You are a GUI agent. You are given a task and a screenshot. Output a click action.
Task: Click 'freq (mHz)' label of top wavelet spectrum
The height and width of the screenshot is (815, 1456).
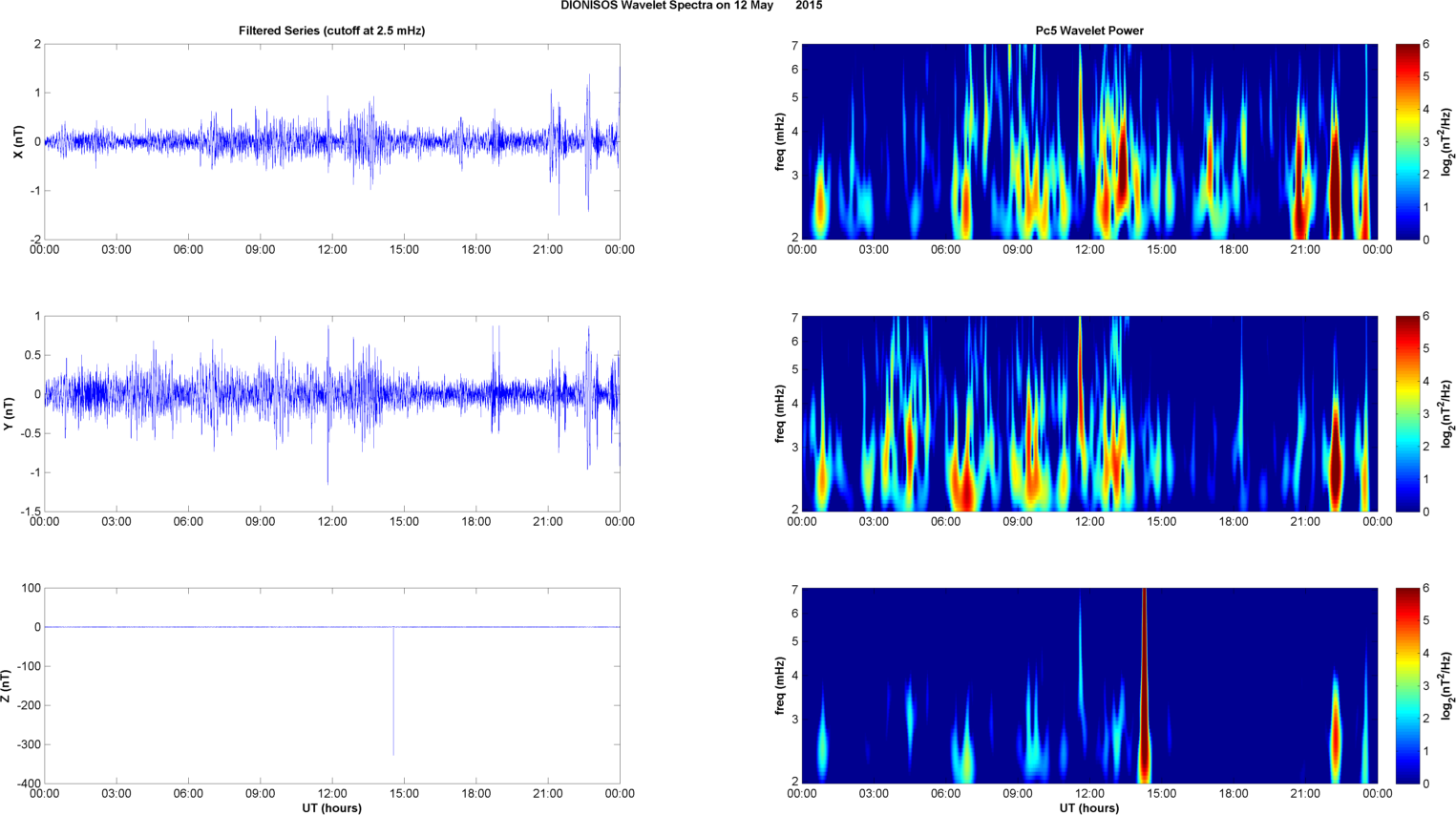tap(781, 141)
